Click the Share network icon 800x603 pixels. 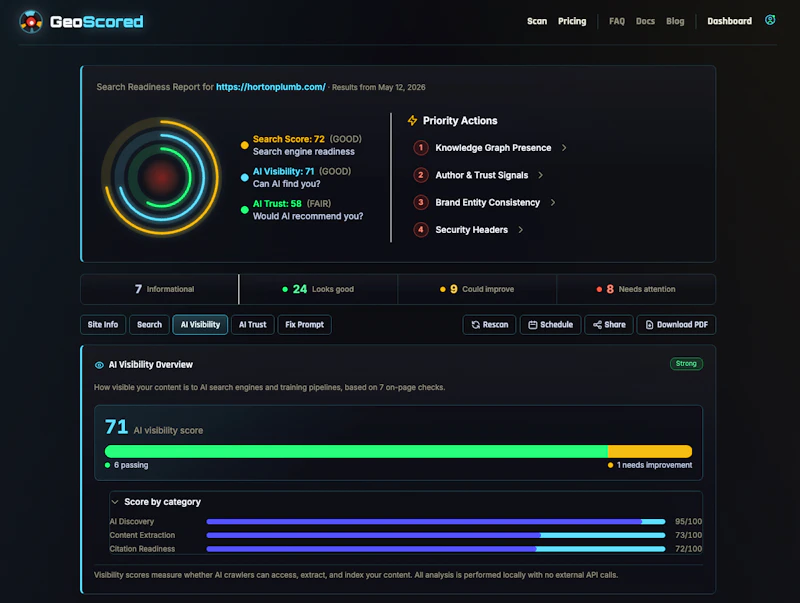coord(597,325)
